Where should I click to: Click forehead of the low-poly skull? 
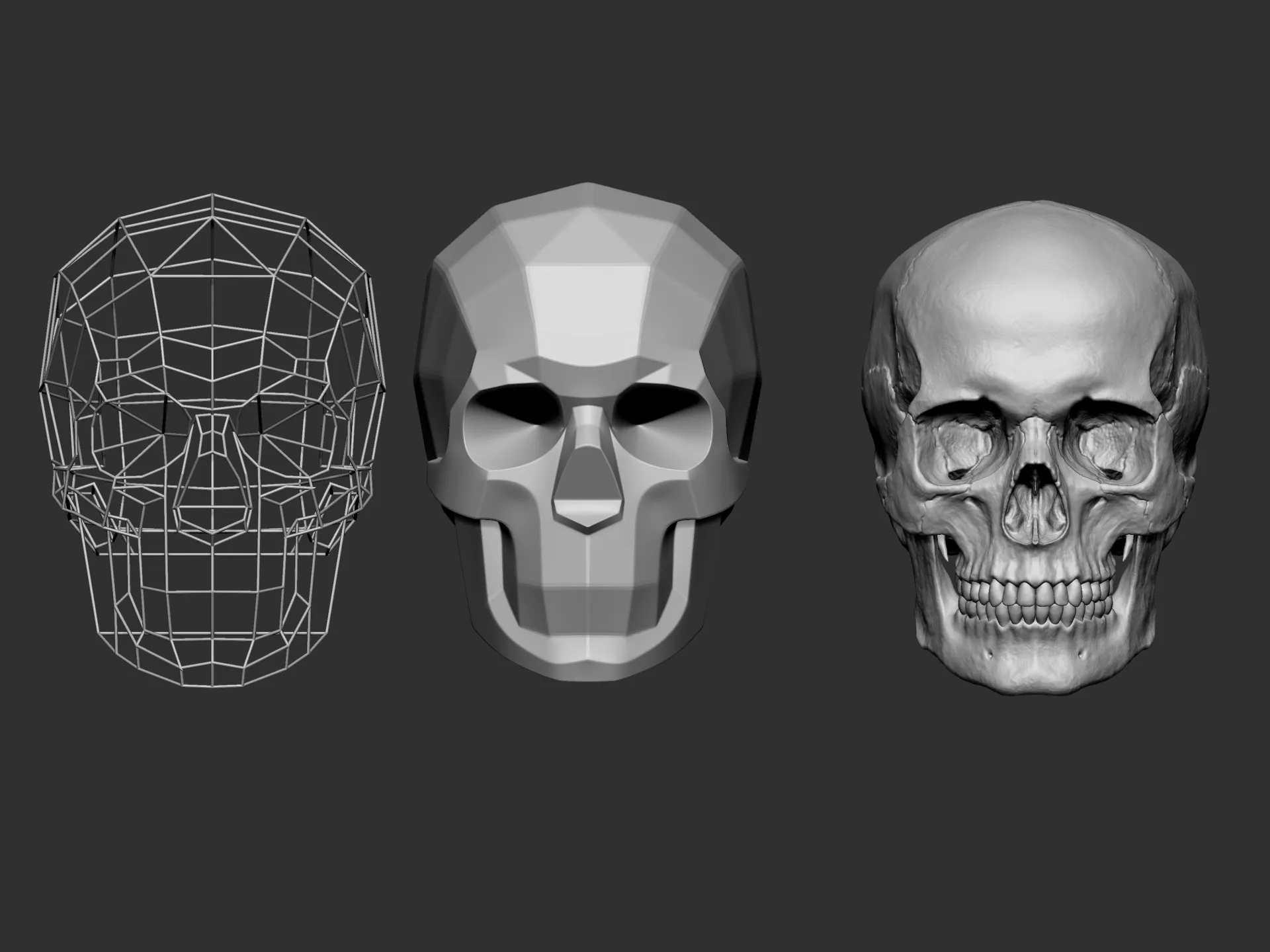click(587, 311)
